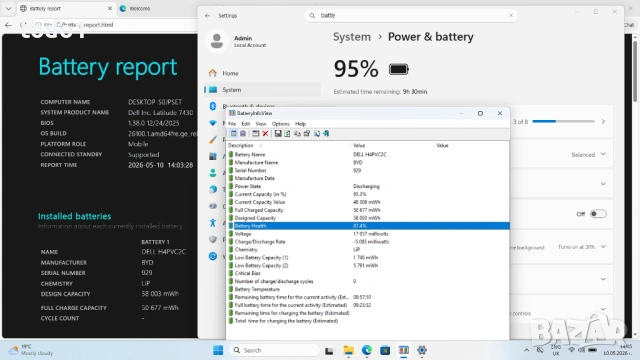This screenshot has width=640, height=360.
Task: Click the first BatteryInfoView toolbar icon
Action: coord(233,133)
